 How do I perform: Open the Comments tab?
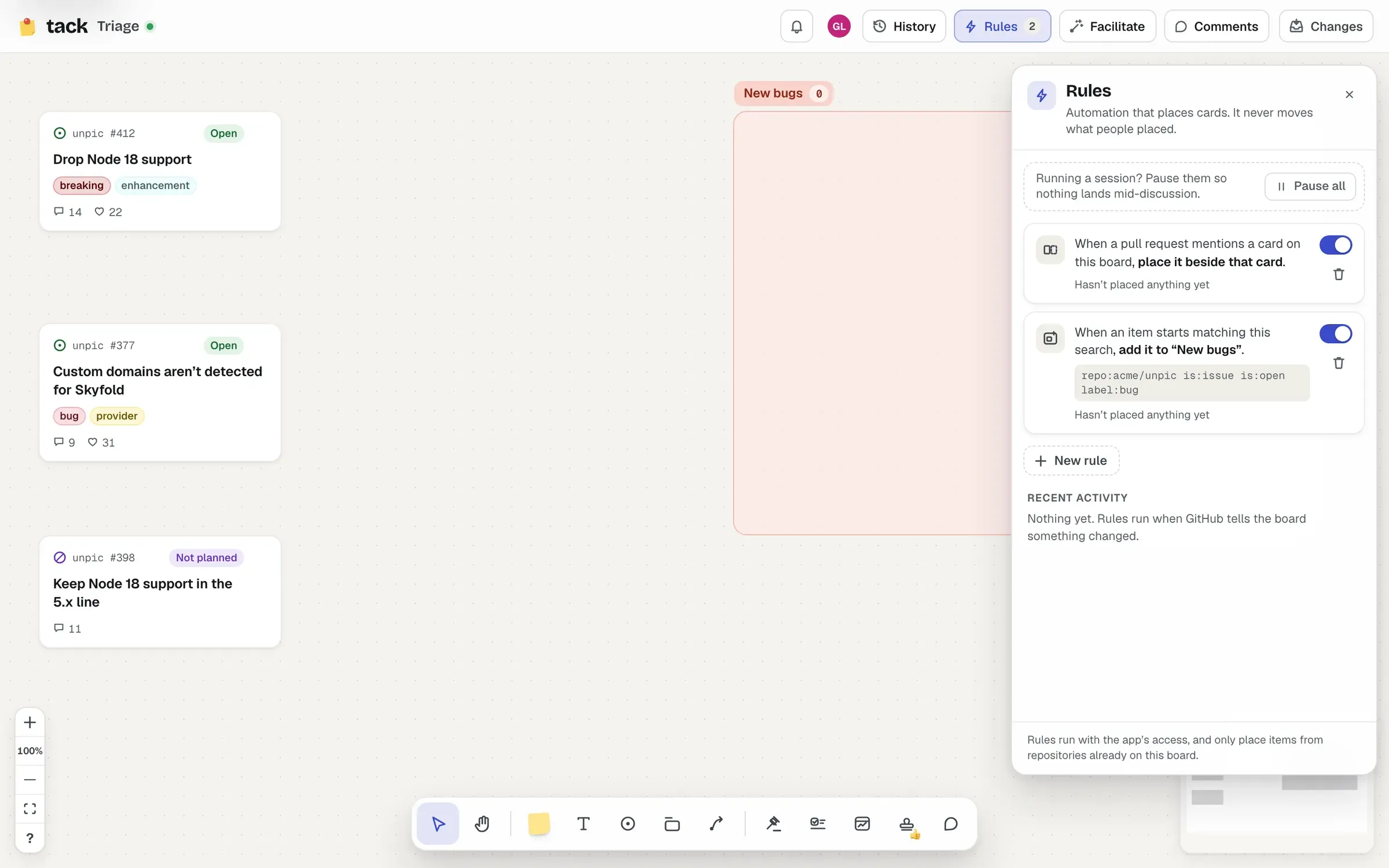[x=1217, y=26]
